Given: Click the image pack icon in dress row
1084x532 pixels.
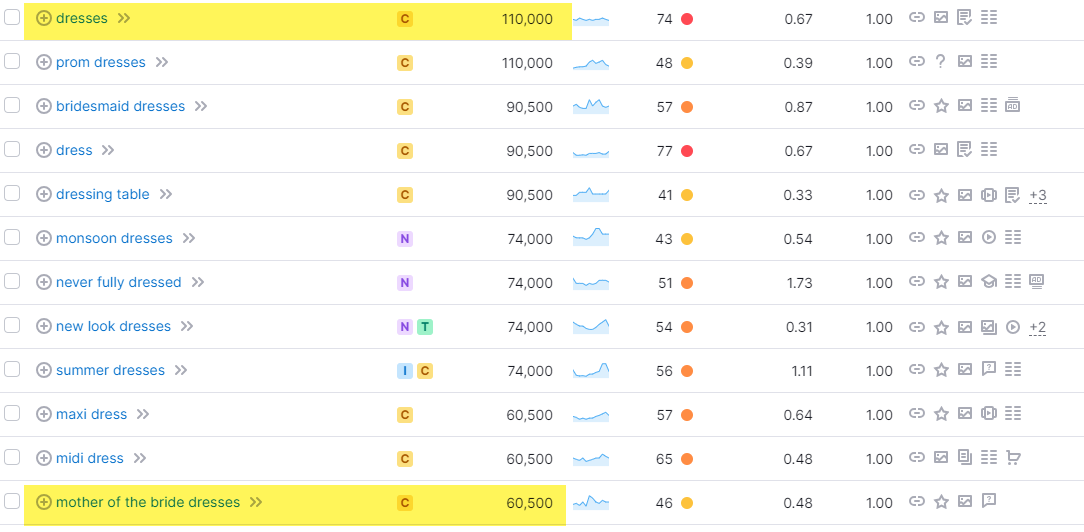Looking at the screenshot, I should click(941, 149).
